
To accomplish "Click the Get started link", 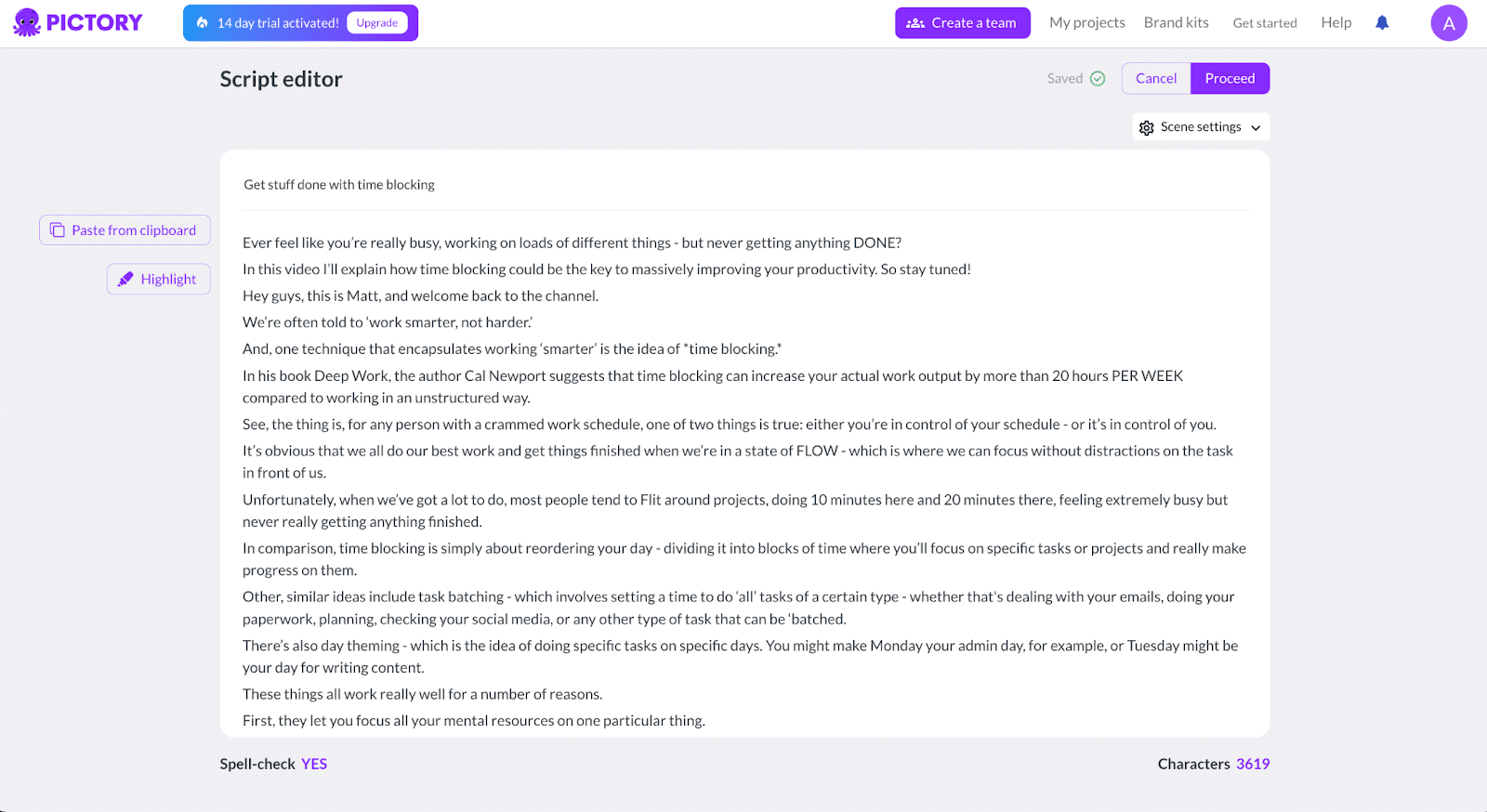I will [x=1264, y=23].
